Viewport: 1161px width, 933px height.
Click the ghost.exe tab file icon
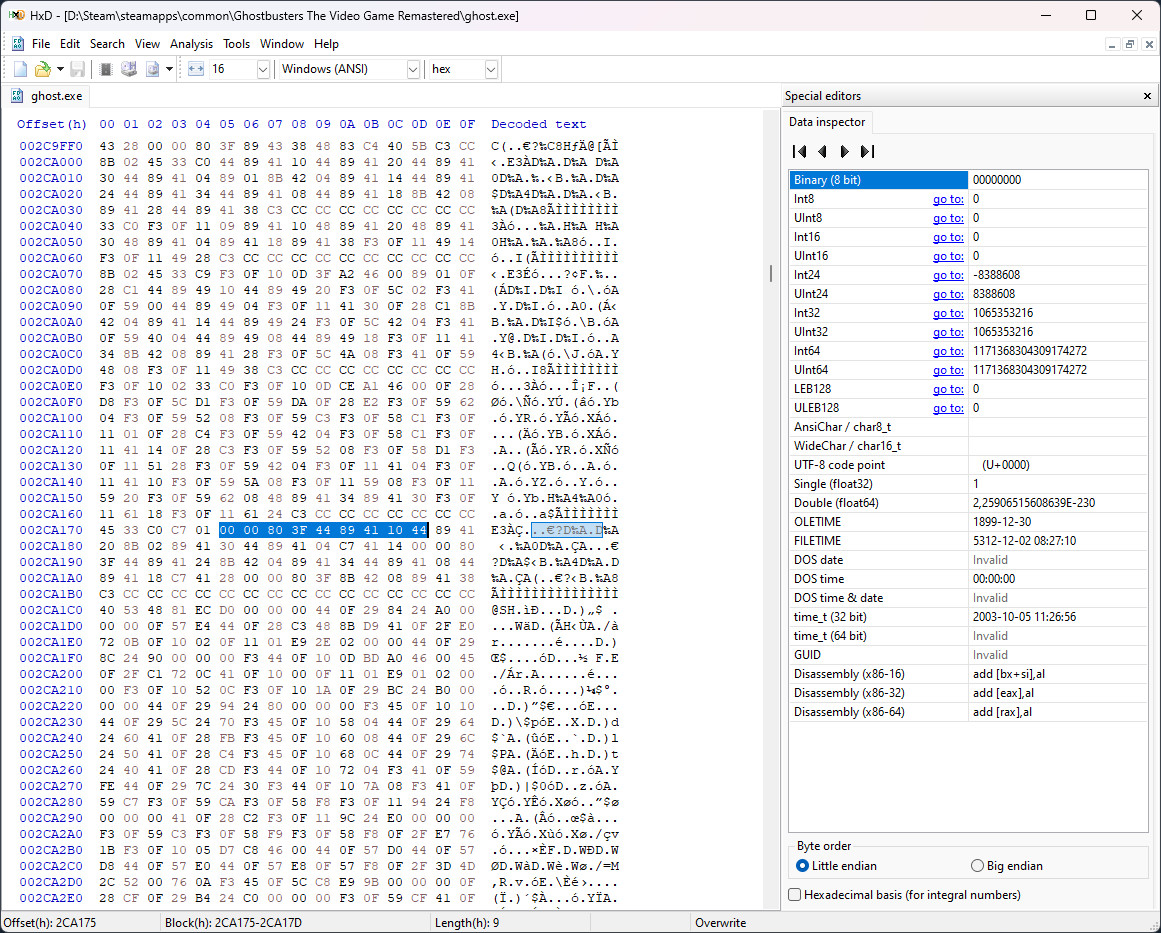17,96
